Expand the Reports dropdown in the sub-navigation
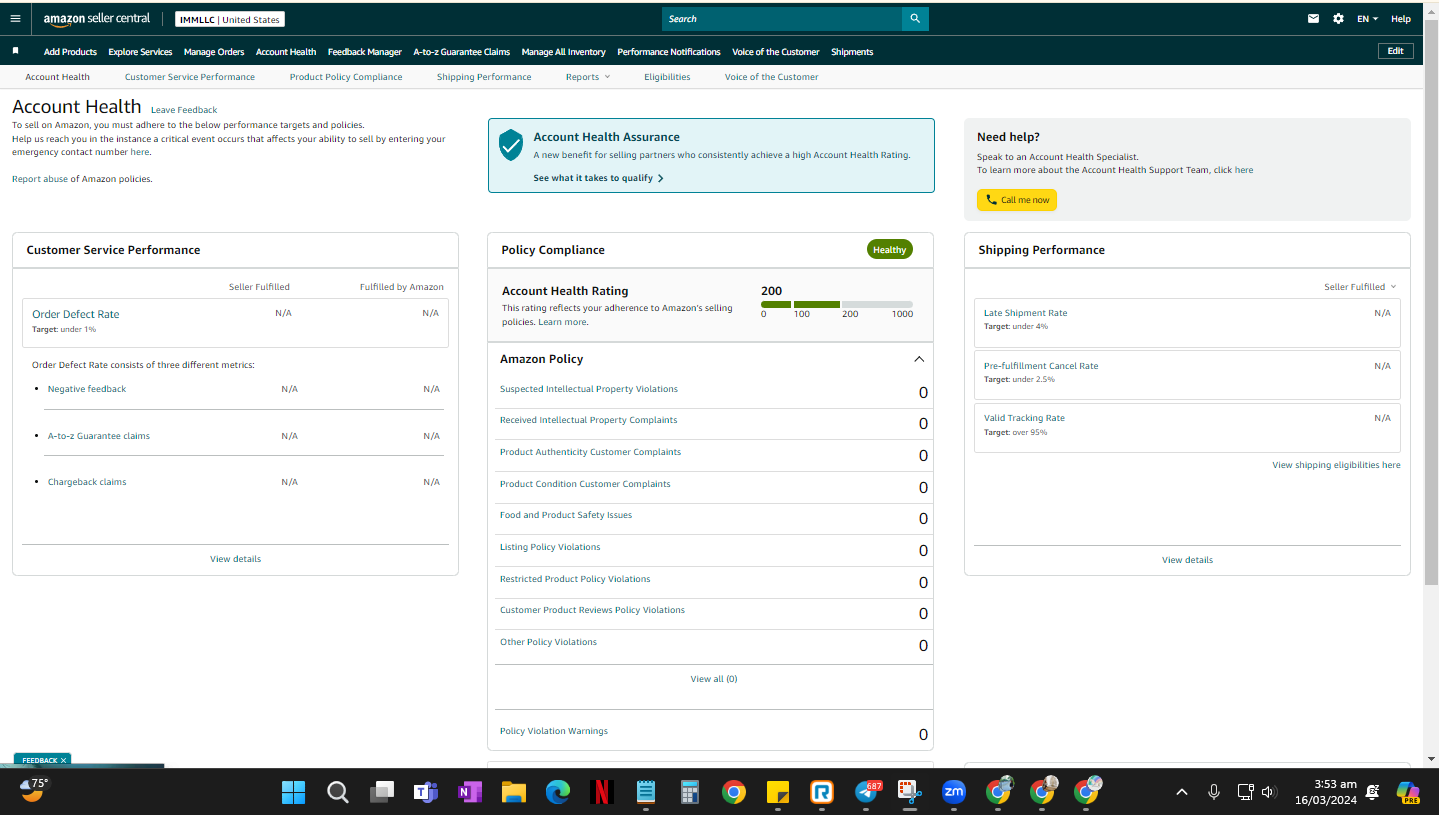Image resolution: width=1439 pixels, height=815 pixels. click(x=588, y=77)
